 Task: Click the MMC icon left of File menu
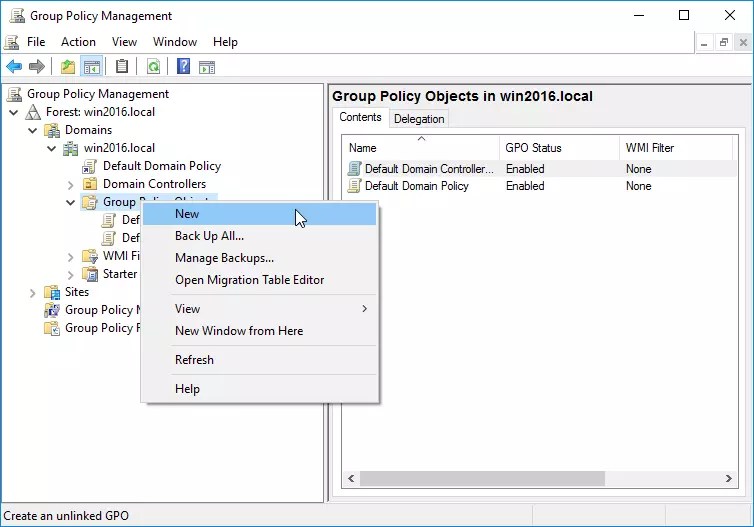click(x=12, y=42)
